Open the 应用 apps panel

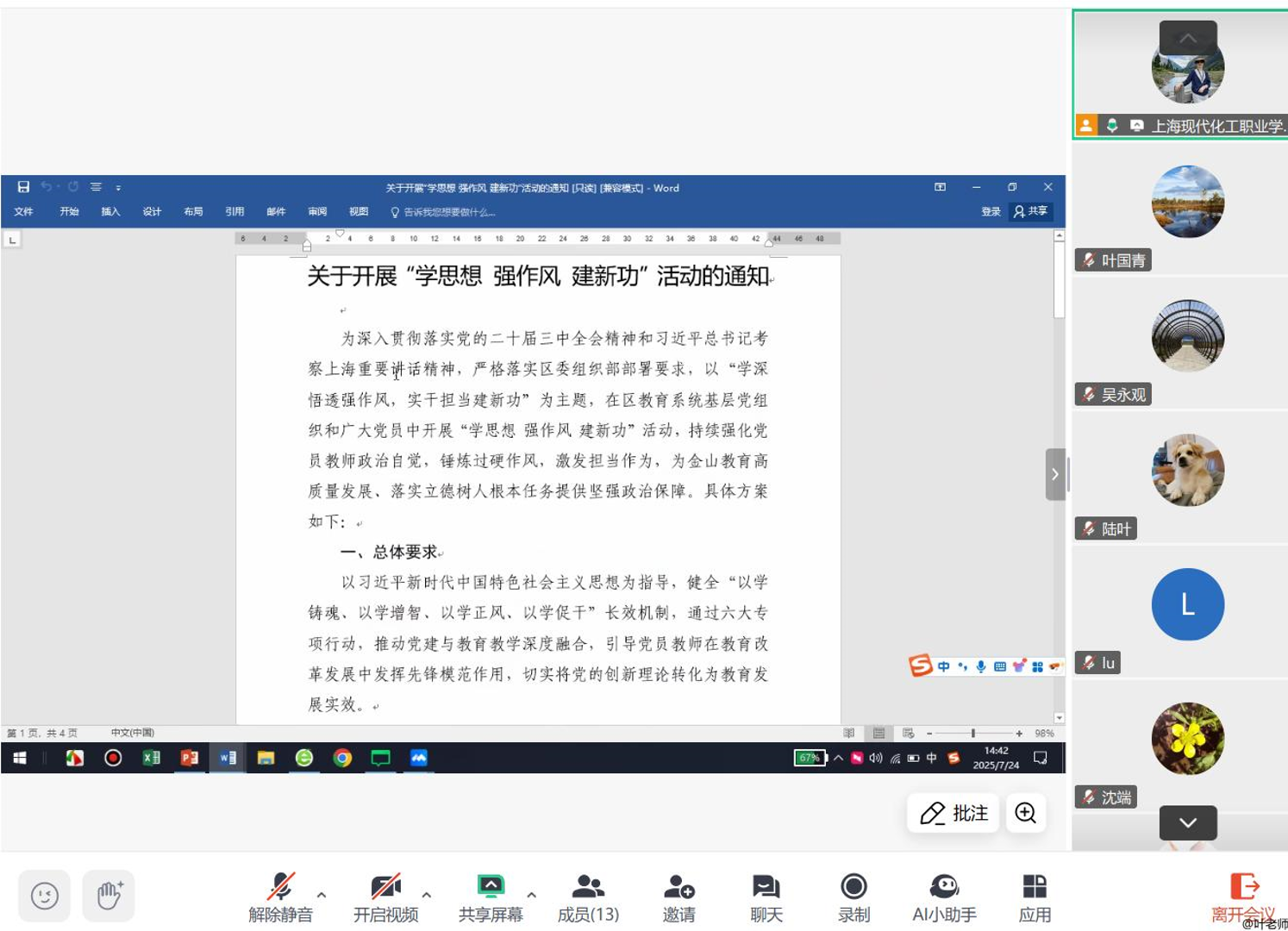click(1034, 897)
